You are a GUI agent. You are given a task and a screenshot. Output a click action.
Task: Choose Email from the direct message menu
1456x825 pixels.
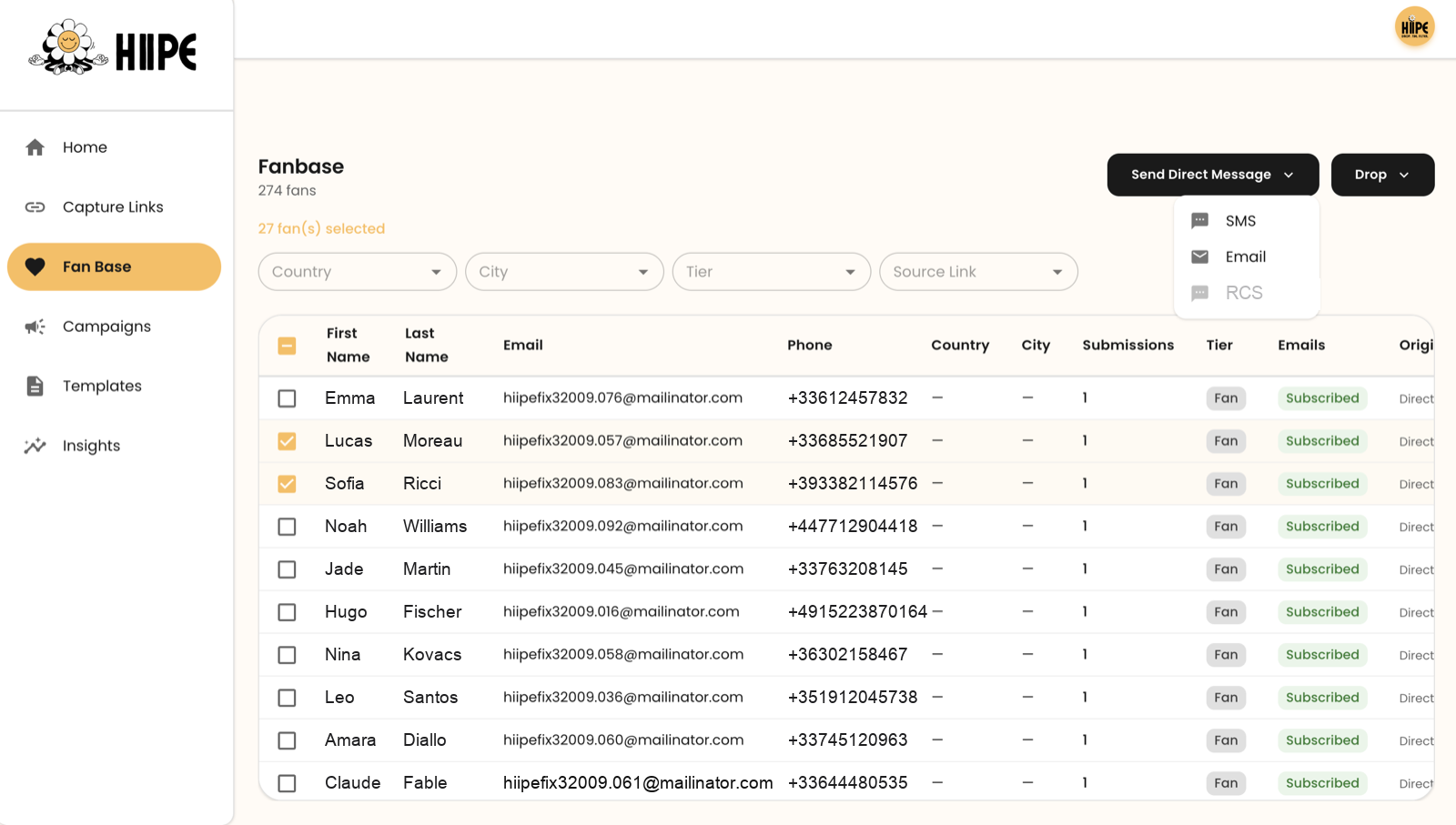tap(1247, 257)
